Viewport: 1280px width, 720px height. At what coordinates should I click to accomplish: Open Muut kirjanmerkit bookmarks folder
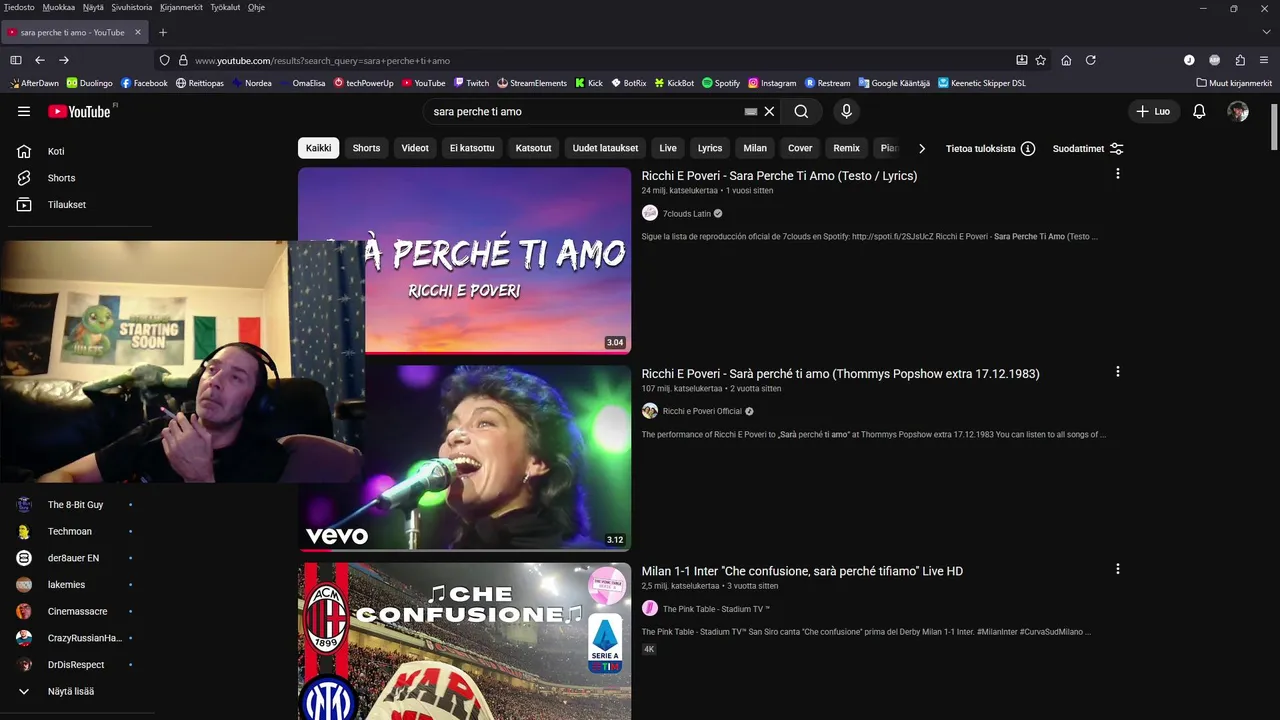pyautogui.click(x=1234, y=83)
